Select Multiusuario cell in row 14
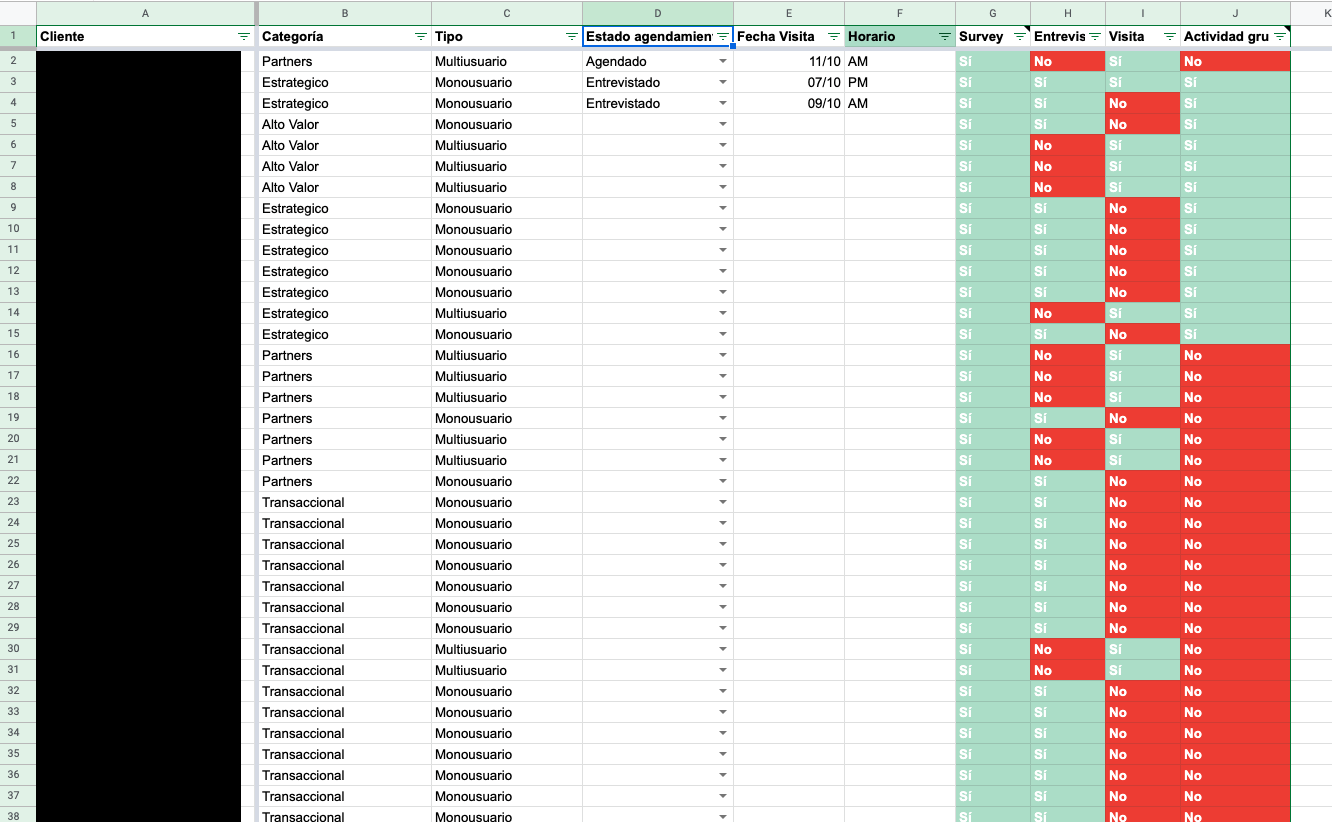1332x822 pixels. point(507,313)
